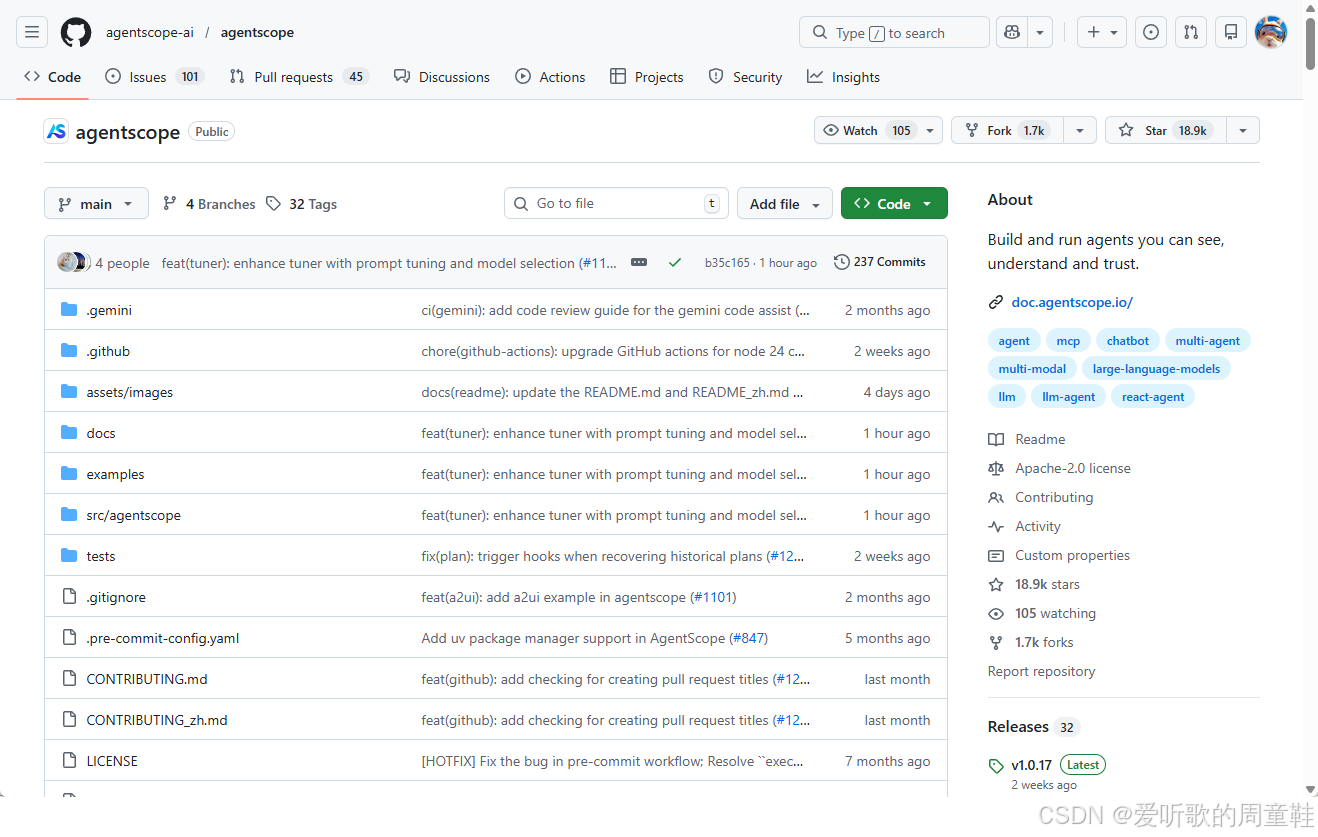This screenshot has width=1318, height=837.
Task: Open the Add file dropdown
Action: 785,203
